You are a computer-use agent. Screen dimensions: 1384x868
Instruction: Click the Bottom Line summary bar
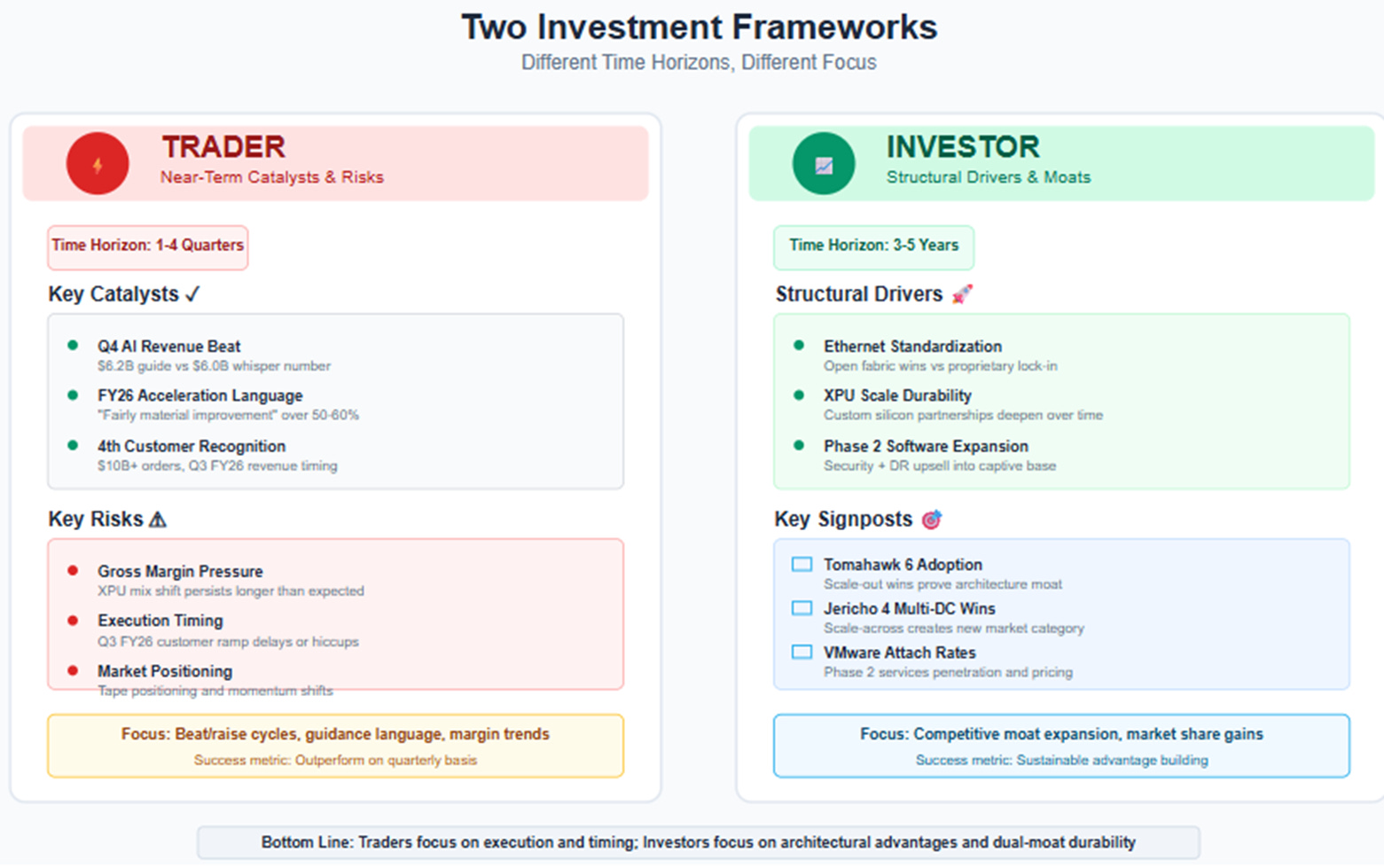click(x=699, y=842)
